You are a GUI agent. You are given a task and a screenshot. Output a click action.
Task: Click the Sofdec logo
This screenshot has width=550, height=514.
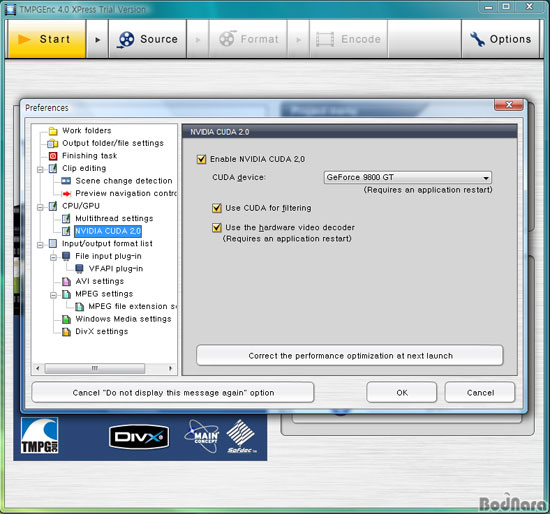(x=241, y=436)
